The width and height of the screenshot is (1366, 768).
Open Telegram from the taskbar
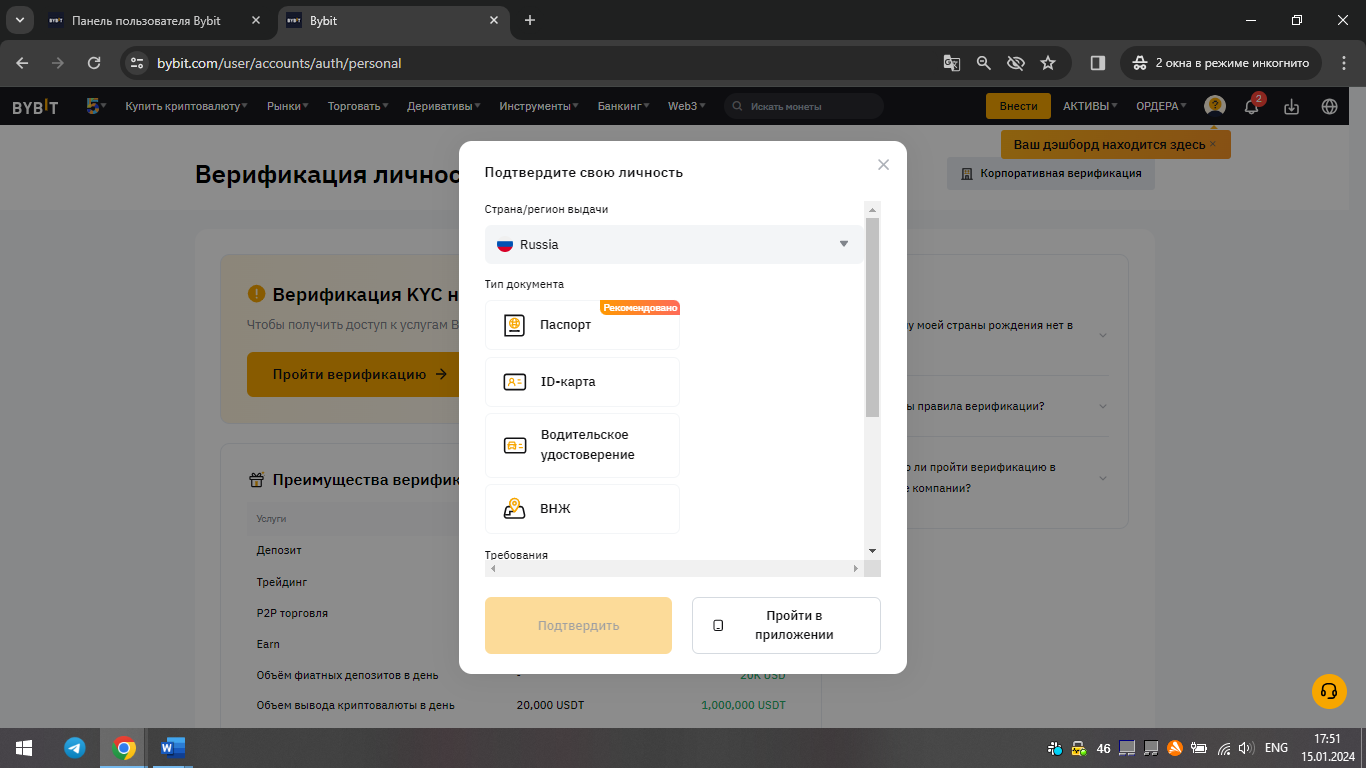(74, 747)
